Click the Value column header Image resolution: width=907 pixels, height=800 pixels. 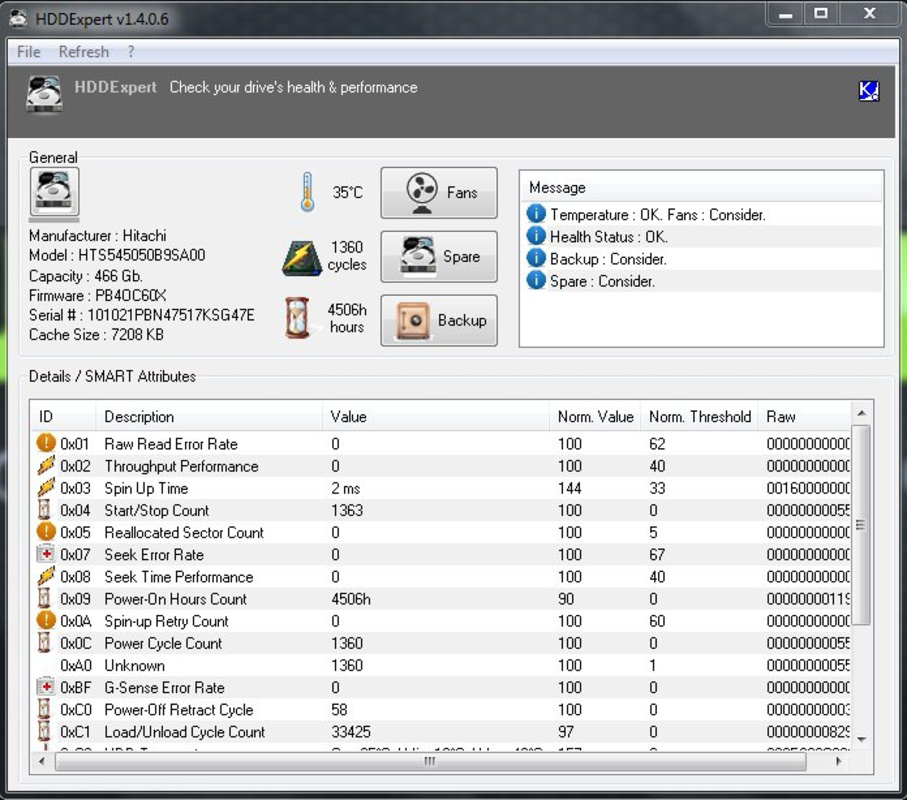pos(436,416)
